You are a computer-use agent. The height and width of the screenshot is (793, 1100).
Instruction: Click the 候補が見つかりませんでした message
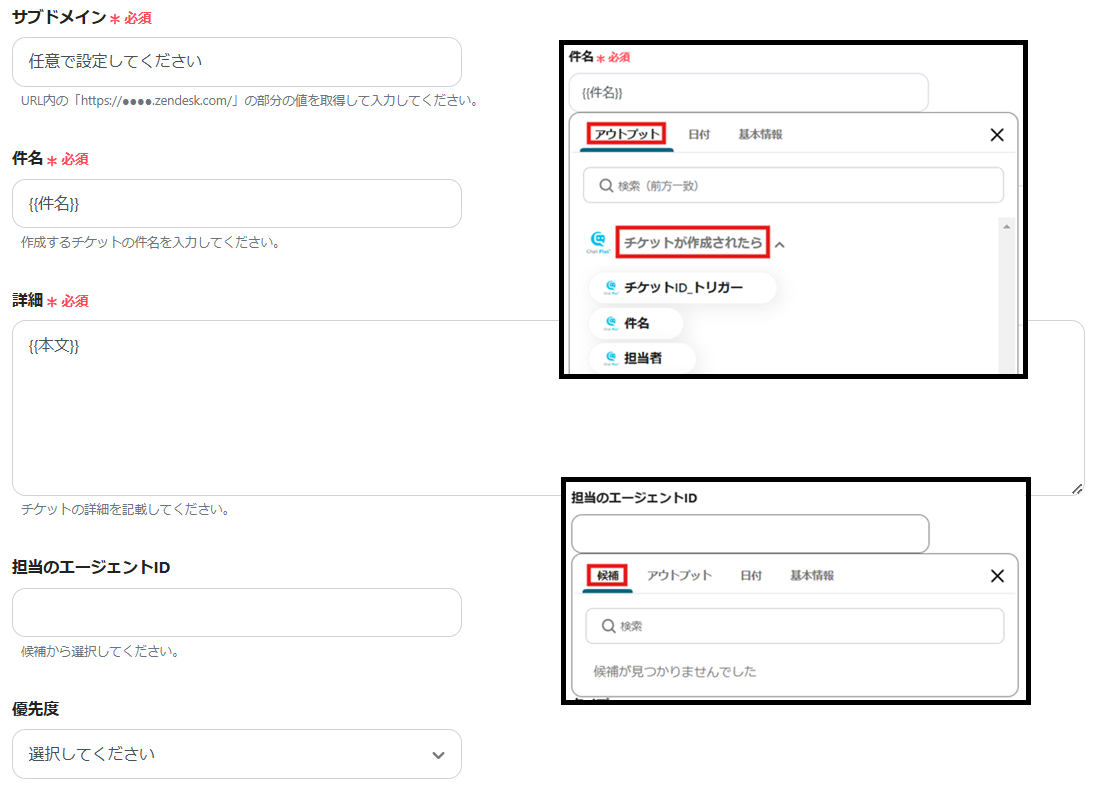click(675, 672)
